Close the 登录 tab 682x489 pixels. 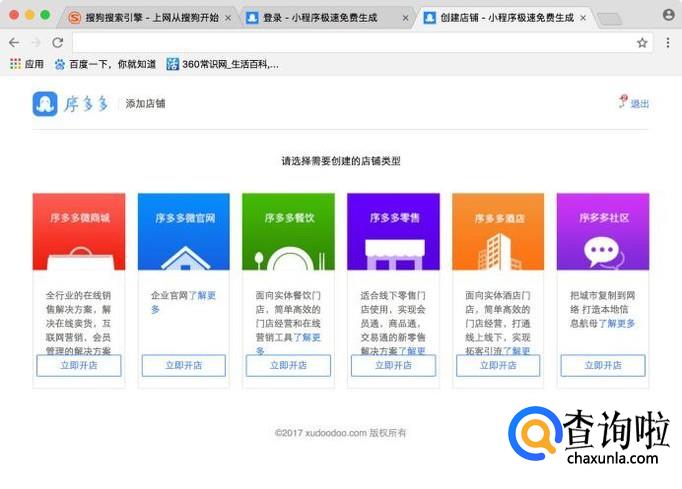click(405, 18)
